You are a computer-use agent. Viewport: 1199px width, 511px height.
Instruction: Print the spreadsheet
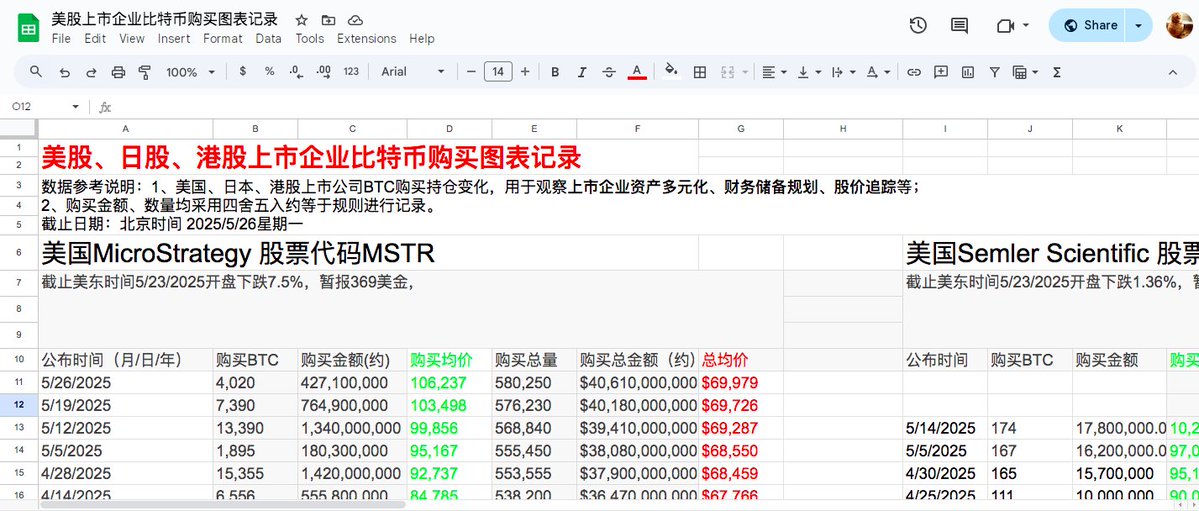[118, 72]
